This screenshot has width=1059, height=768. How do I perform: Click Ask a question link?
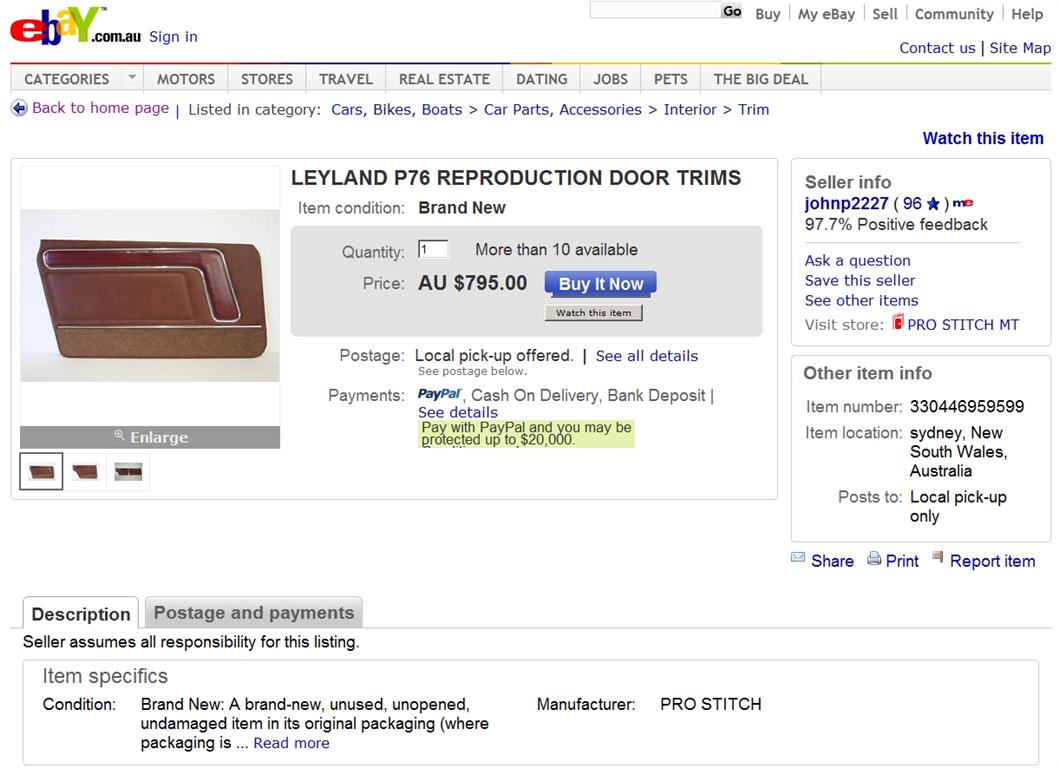tap(857, 261)
